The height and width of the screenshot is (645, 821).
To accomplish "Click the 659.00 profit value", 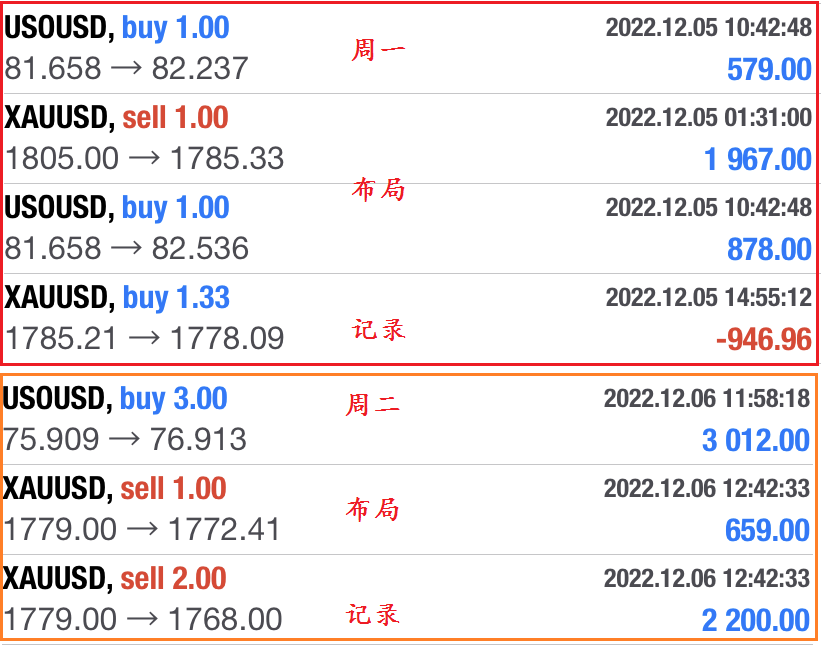I will click(767, 530).
